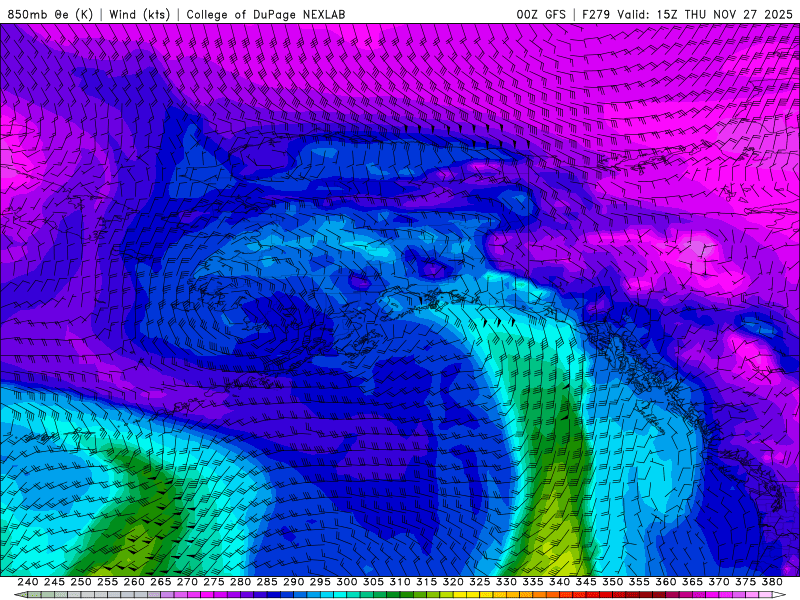Click the 295 label on color scale

[320, 582]
